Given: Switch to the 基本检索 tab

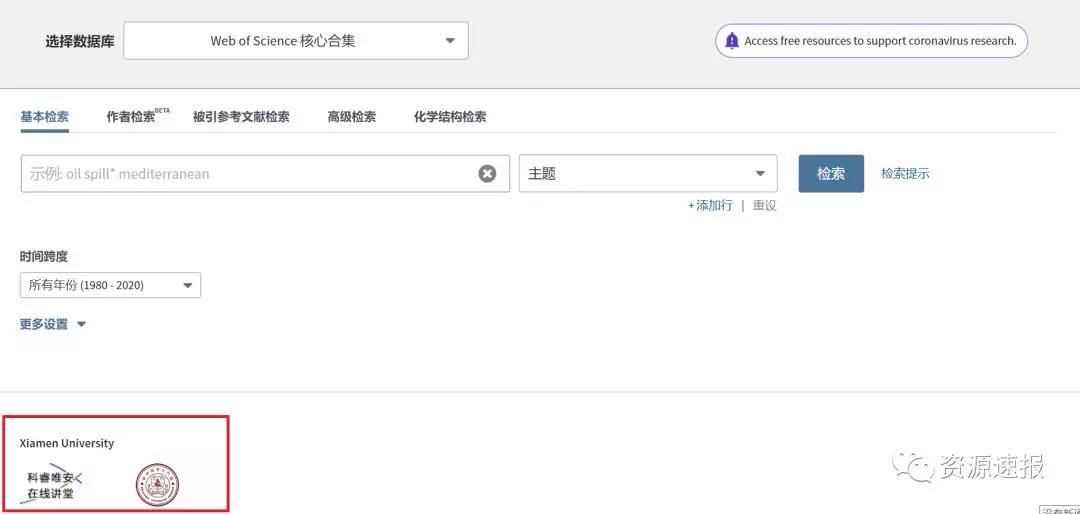Looking at the screenshot, I should [x=44, y=117].
